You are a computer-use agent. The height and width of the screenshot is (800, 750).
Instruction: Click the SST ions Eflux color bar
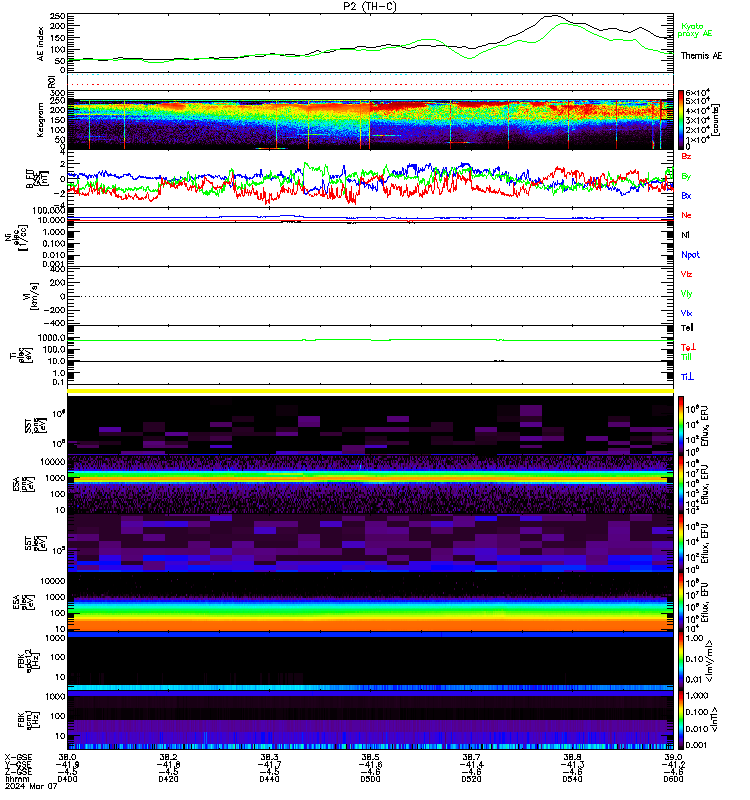pos(681,424)
